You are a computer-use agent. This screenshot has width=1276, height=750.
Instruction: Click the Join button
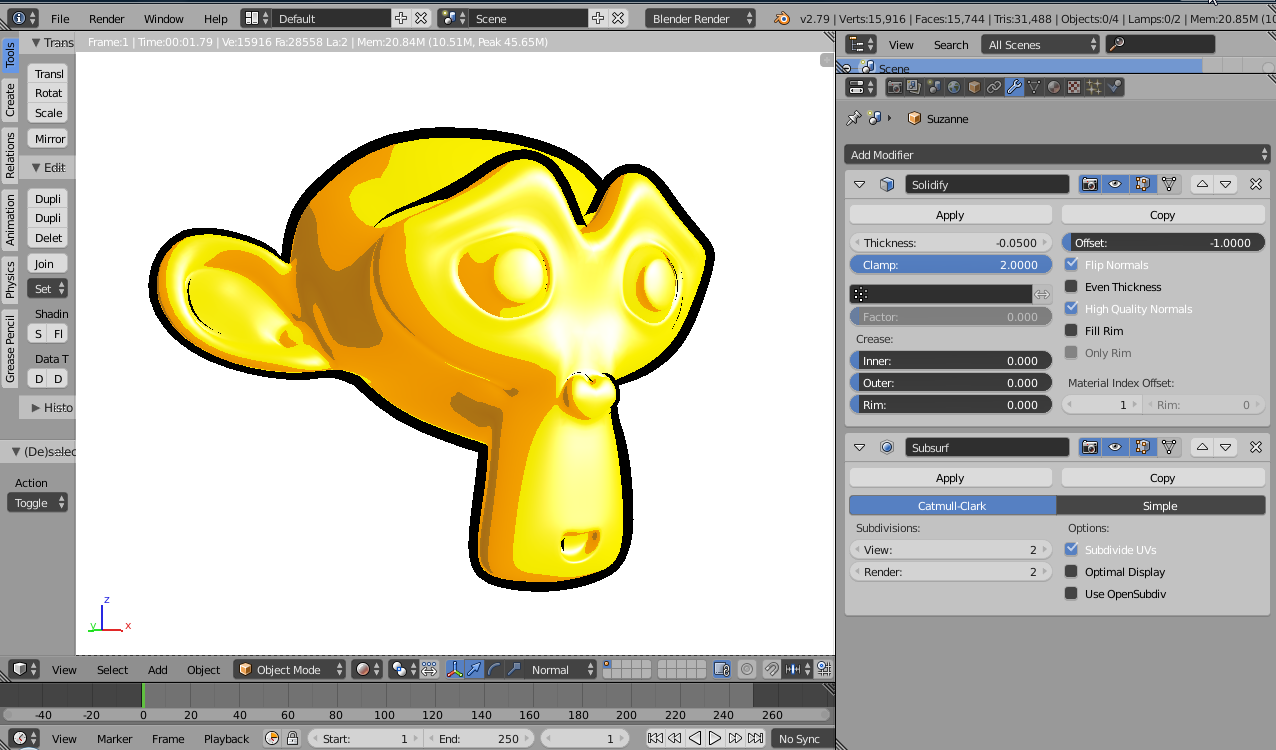pyautogui.click(x=48, y=263)
